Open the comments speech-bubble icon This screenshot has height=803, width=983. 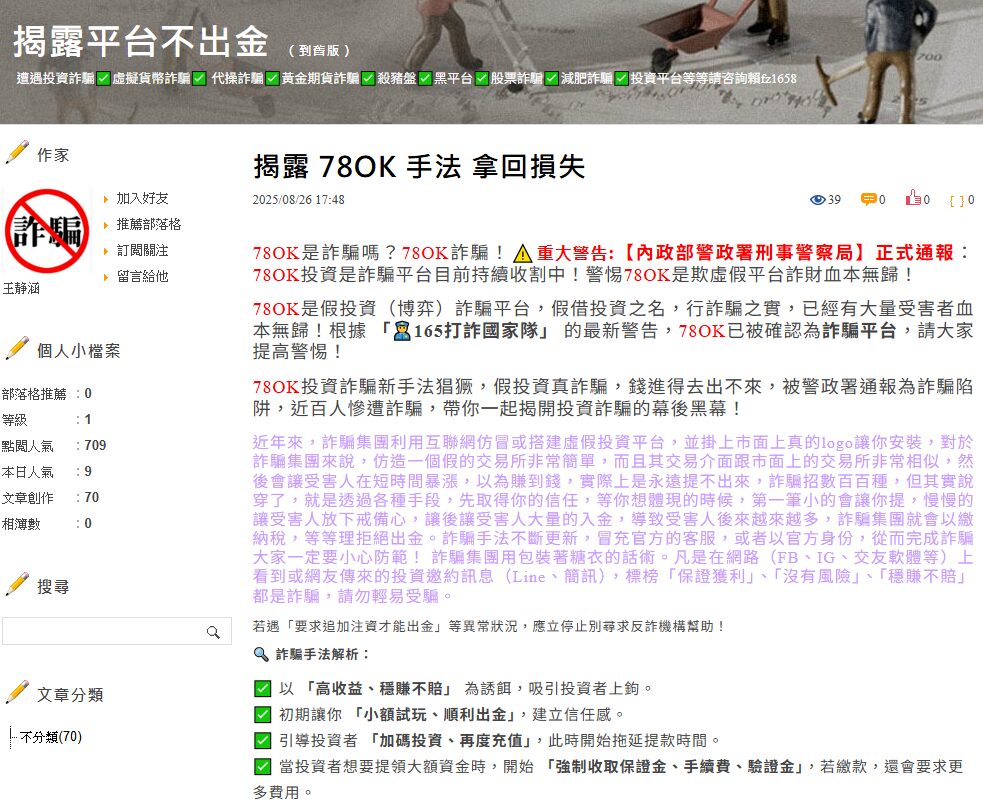868,200
